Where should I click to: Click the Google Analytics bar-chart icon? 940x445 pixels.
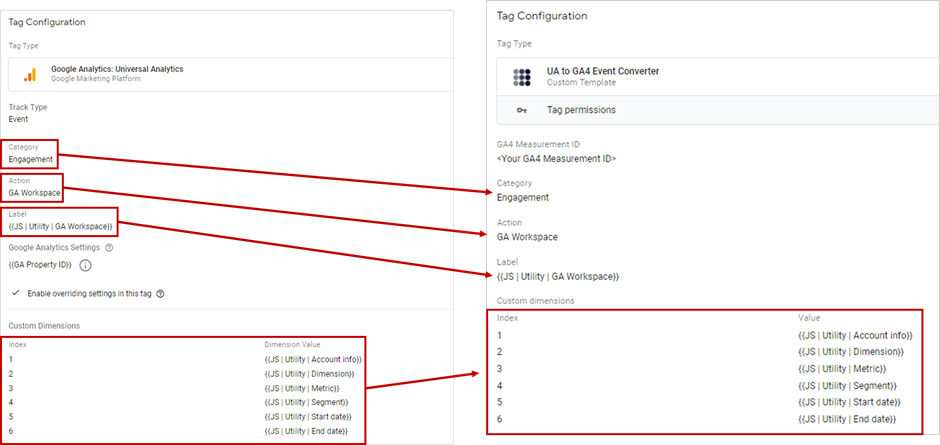click(x=29, y=74)
